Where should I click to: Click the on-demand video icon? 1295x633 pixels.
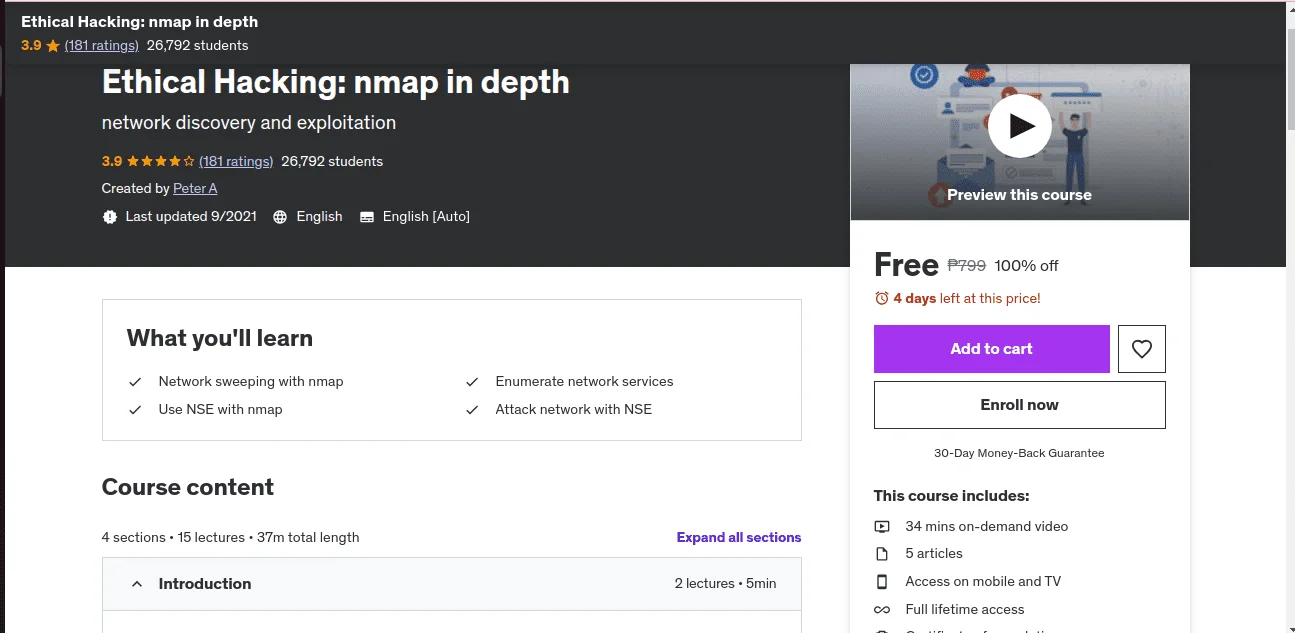click(882, 526)
